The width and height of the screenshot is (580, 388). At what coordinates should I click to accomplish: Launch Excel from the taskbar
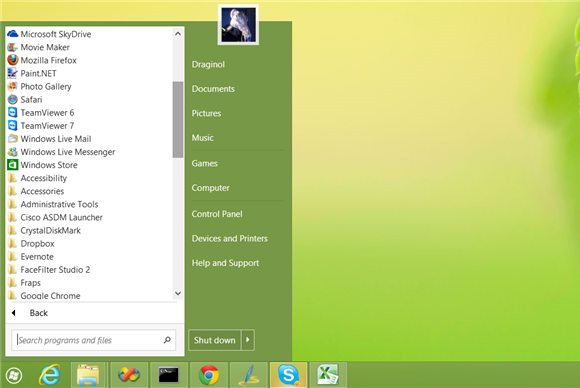[x=328, y=375]
